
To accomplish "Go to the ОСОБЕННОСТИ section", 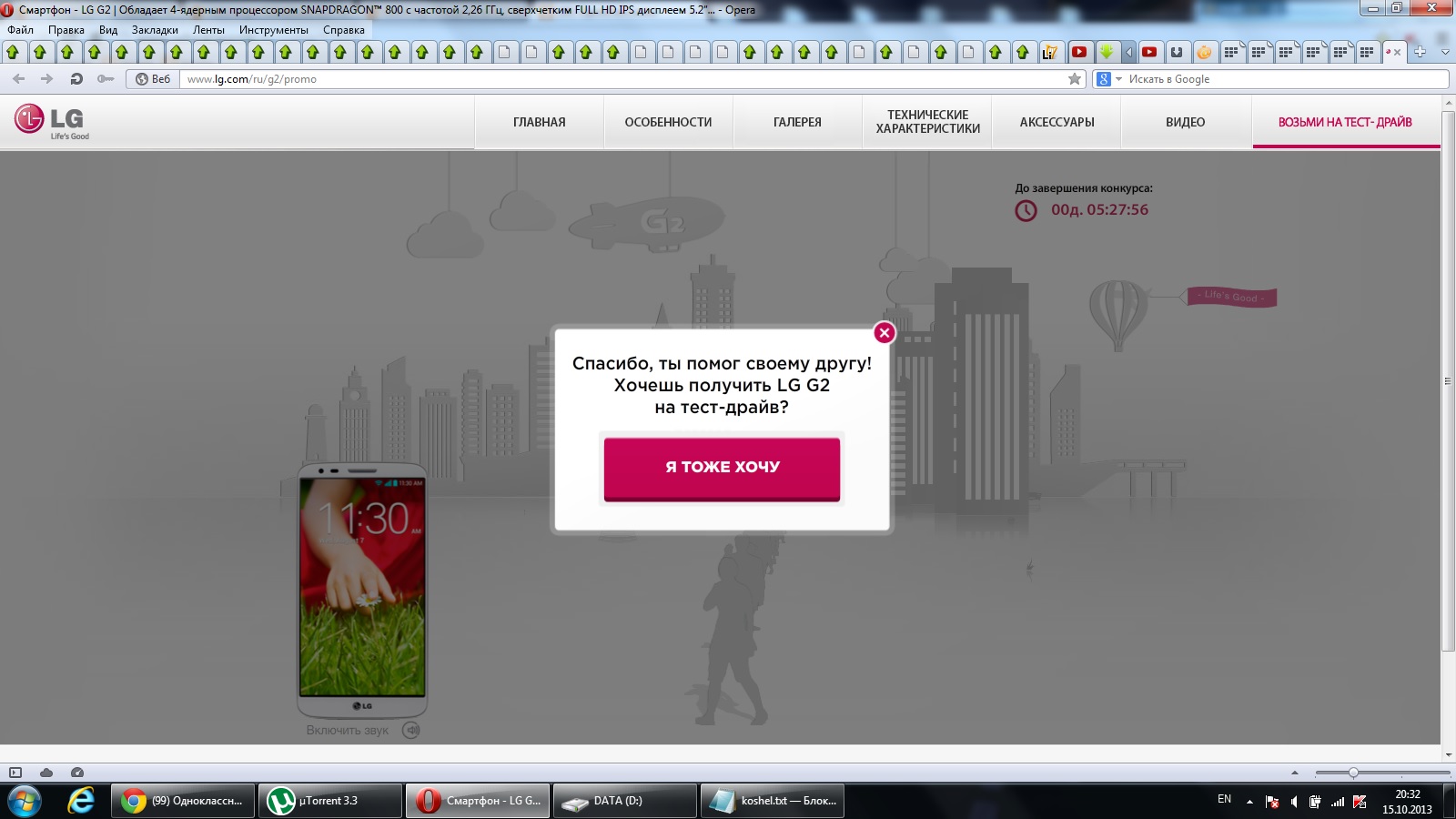I will coord(668,122).
